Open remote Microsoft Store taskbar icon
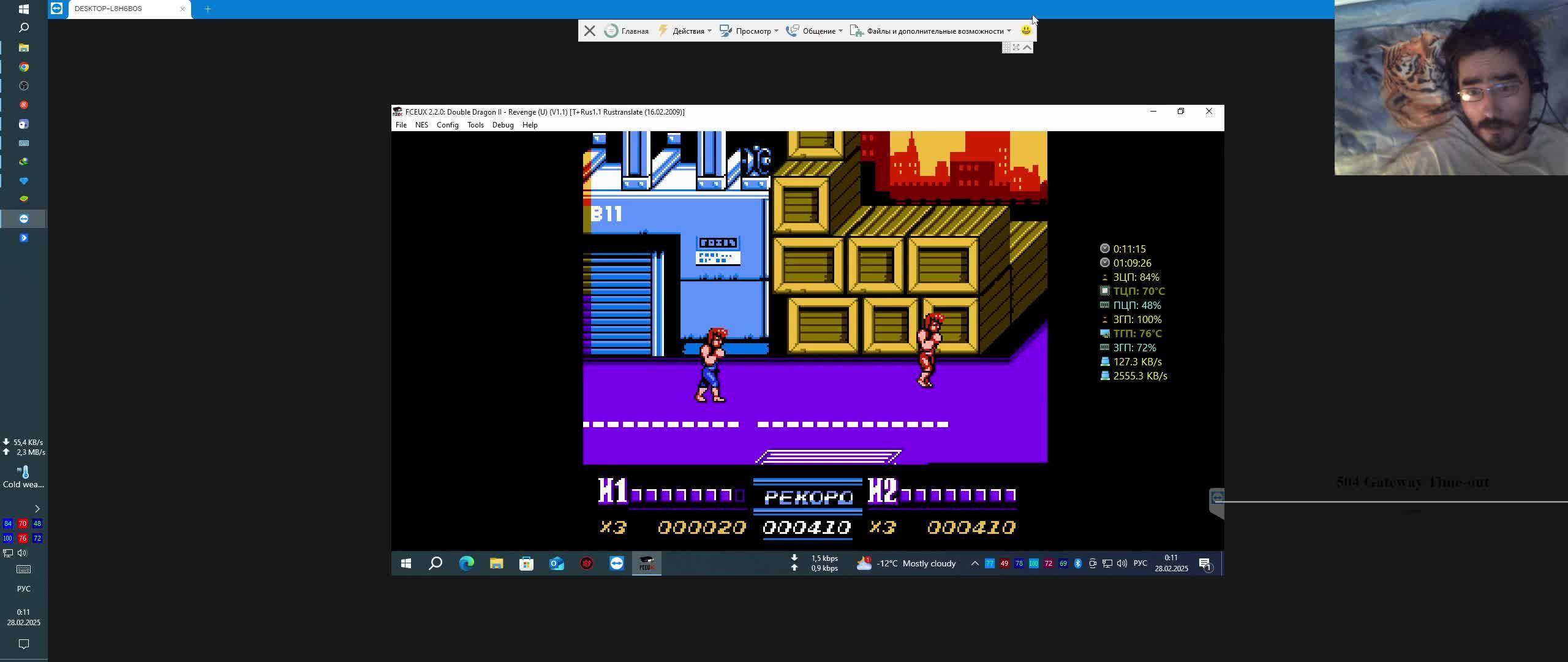Screen dimensions: 1568x662 click(x=526, y=563)
